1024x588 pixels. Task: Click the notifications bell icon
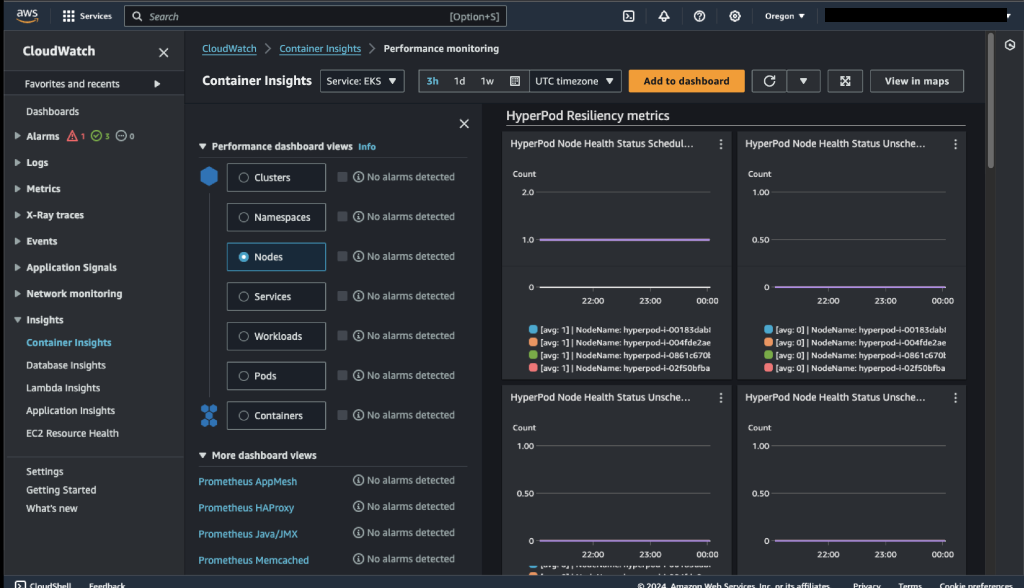tap(664, 16)
